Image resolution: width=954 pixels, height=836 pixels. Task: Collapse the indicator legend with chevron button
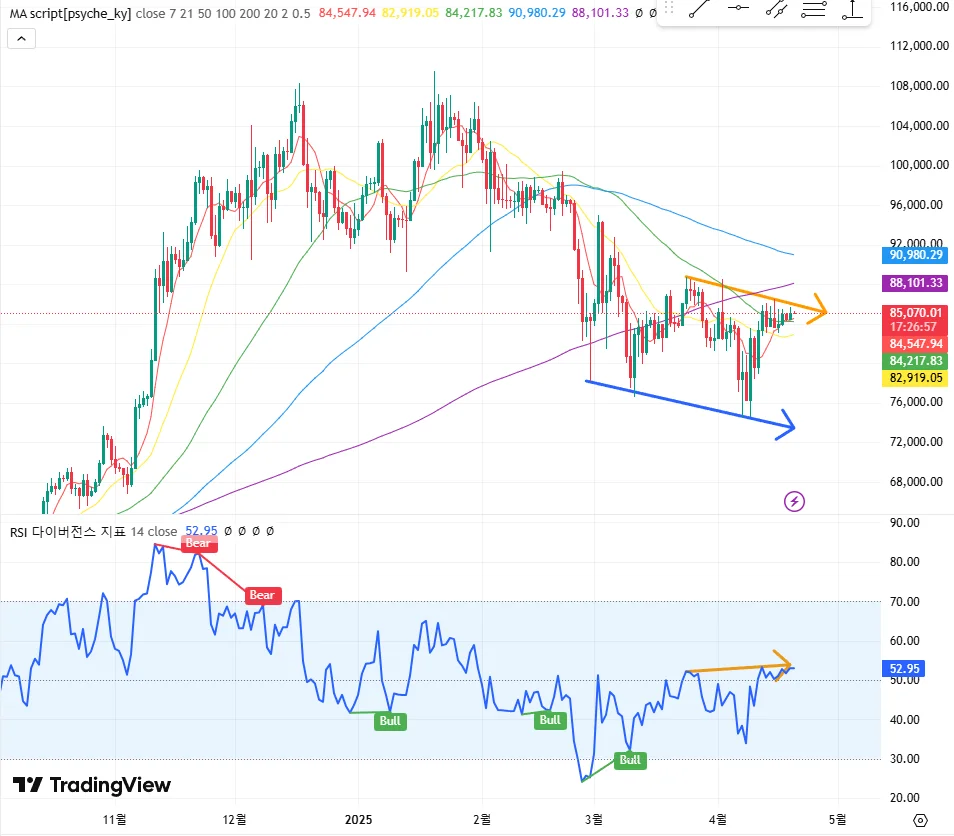point(21,39)
